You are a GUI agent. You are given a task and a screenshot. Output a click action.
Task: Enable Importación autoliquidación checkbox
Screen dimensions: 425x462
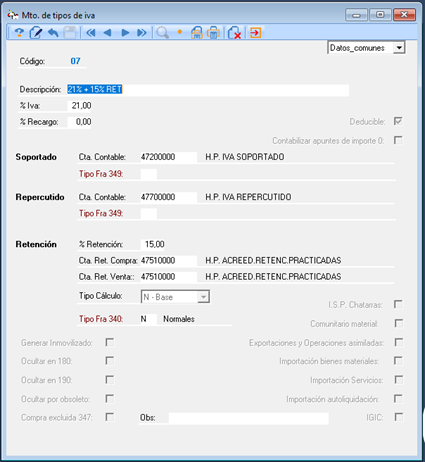[398, 398]
